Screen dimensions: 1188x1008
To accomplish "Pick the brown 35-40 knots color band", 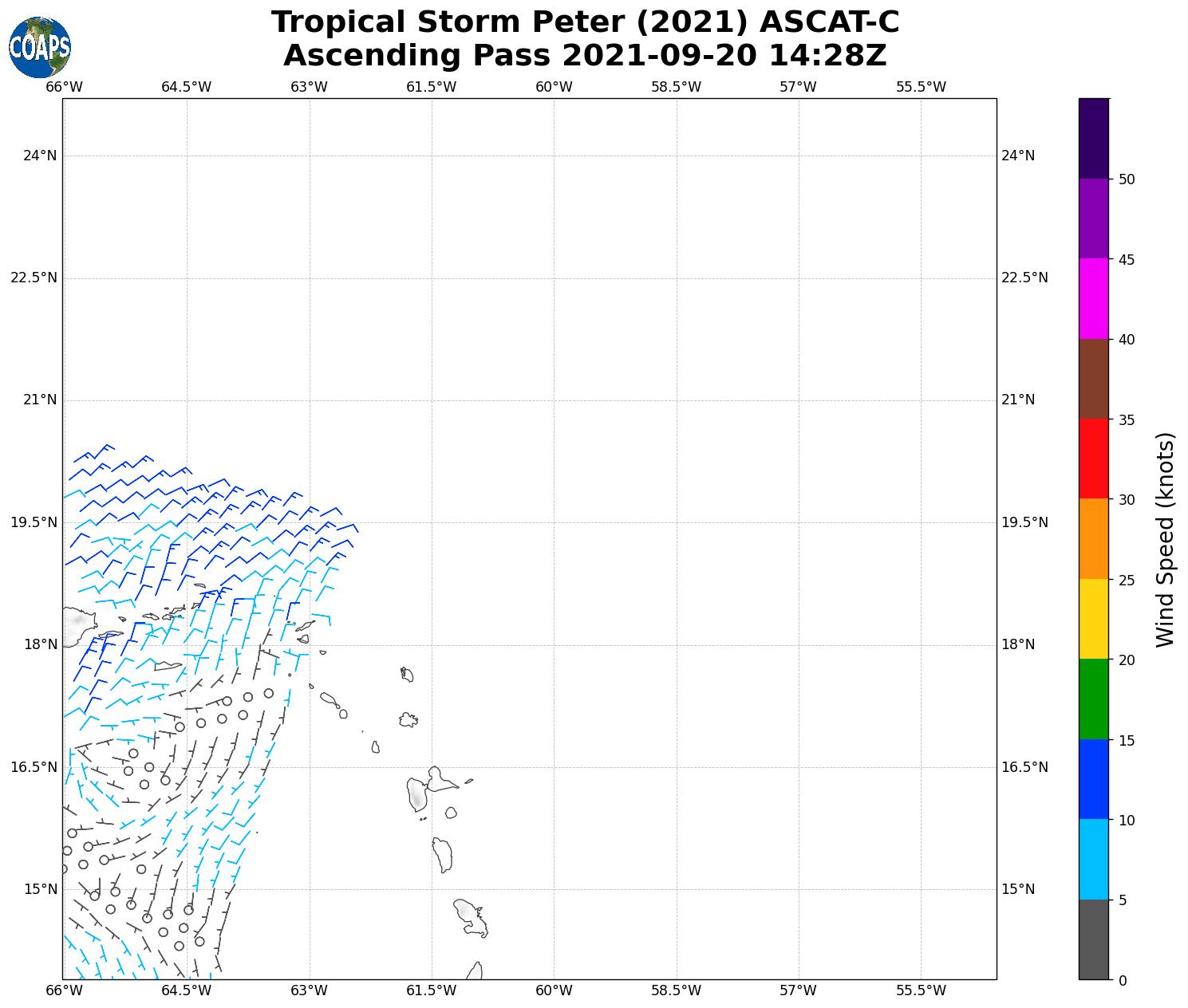I will click(x=1093, y=379).
